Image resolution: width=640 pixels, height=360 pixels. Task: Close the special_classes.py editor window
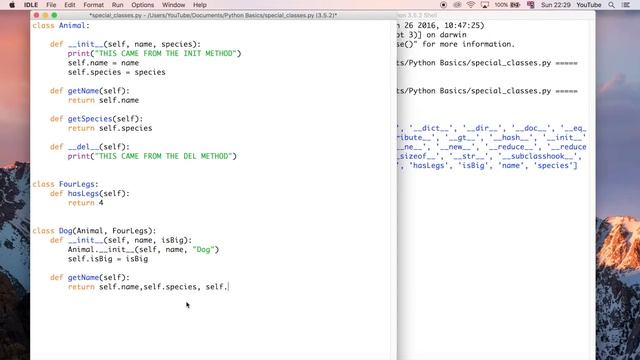click(x=36, y=15)
